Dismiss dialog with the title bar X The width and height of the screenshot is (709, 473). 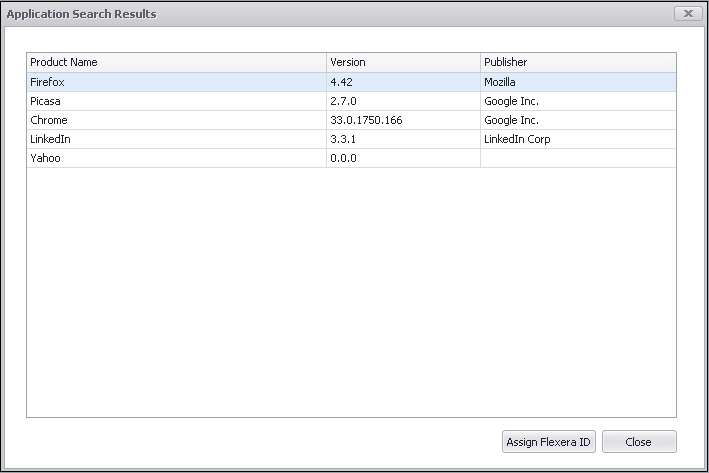pos(687,14)
